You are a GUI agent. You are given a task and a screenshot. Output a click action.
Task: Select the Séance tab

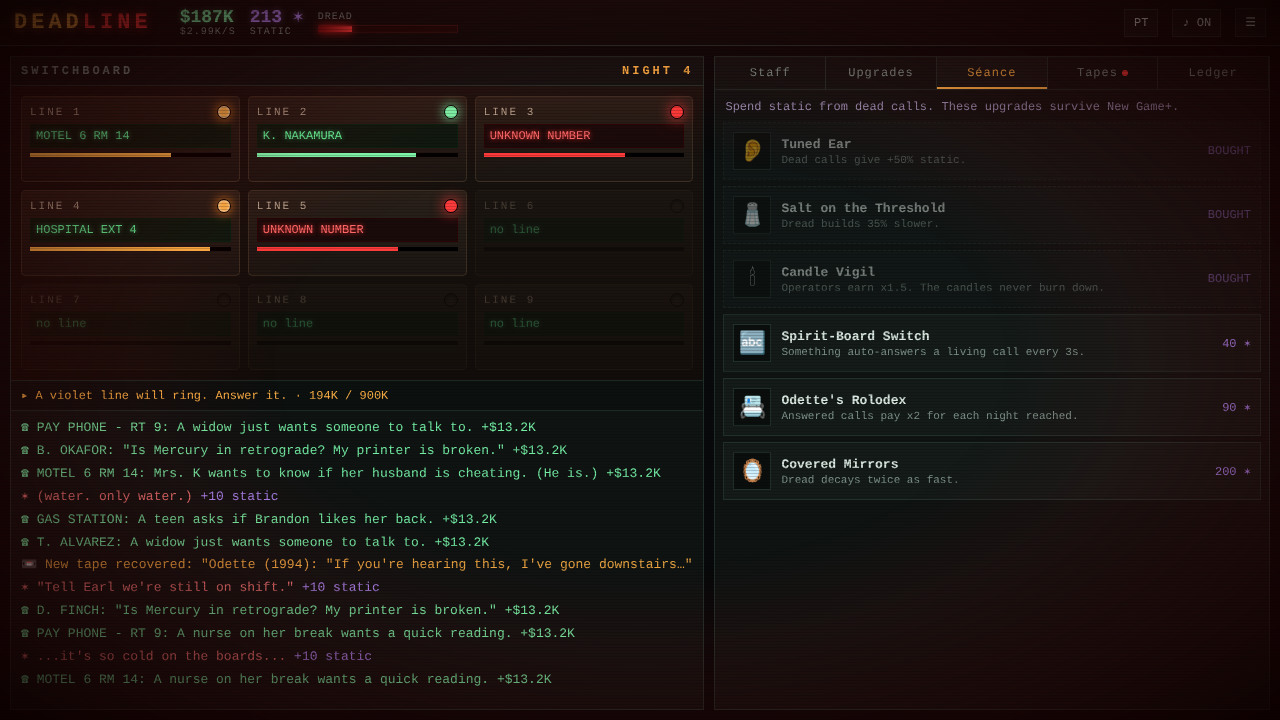[x=992, y=73]
